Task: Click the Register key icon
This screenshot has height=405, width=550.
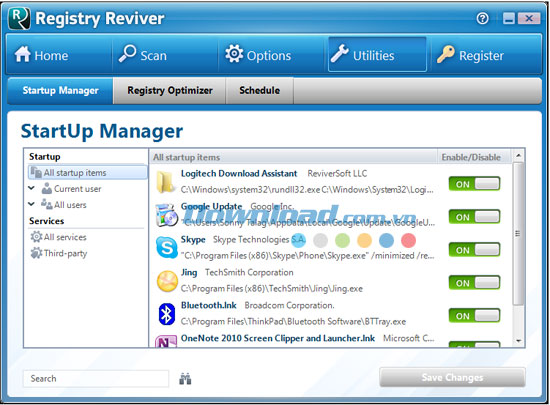Action: (x=445, y=54)
